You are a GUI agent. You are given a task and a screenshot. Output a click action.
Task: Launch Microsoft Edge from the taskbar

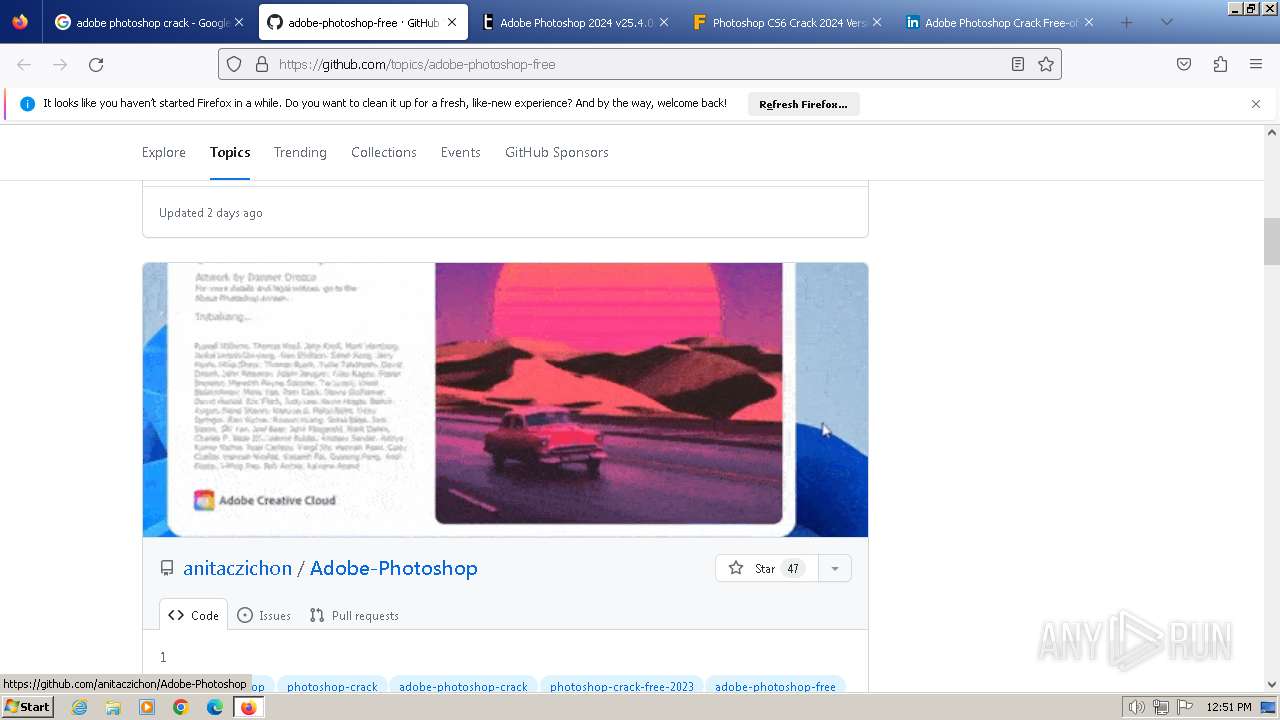pyautogui.click(x=215, y=707)
